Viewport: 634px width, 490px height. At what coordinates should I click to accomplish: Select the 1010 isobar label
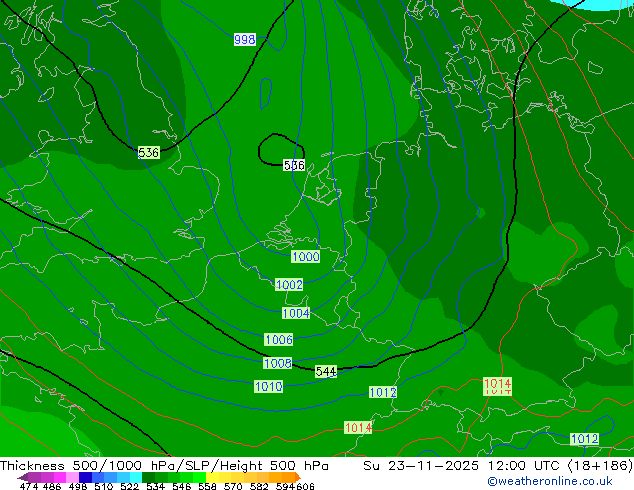268,386
